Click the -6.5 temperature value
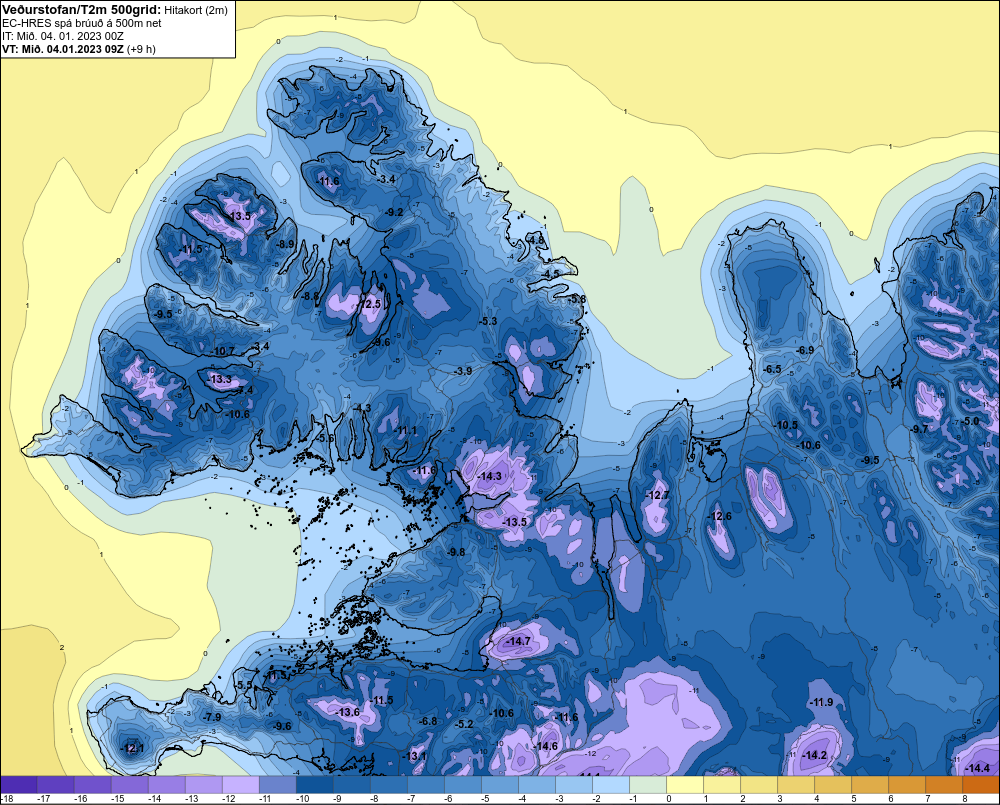 (x=772, y=370)
